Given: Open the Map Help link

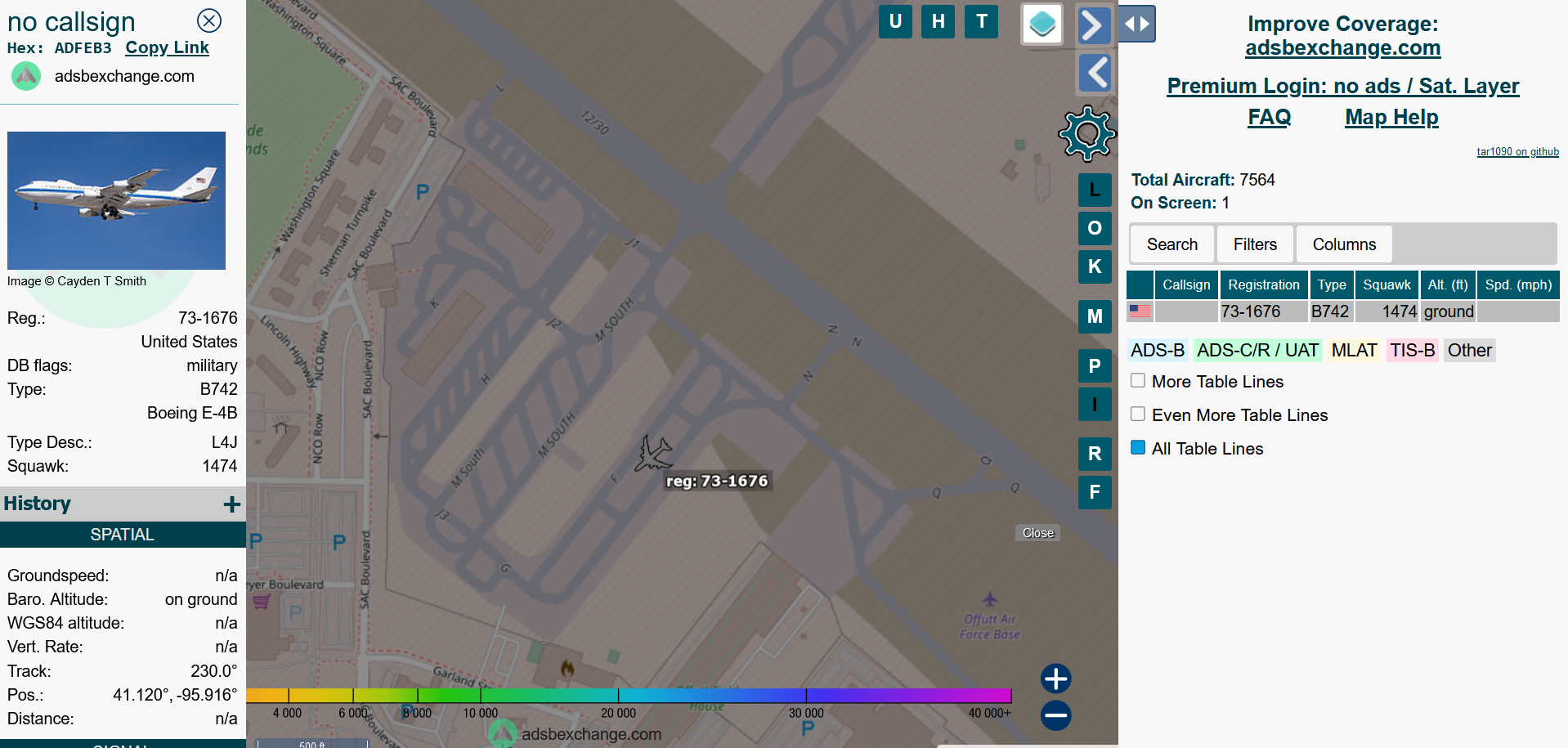Looking at the screenshot, I should click(1391, 117).
